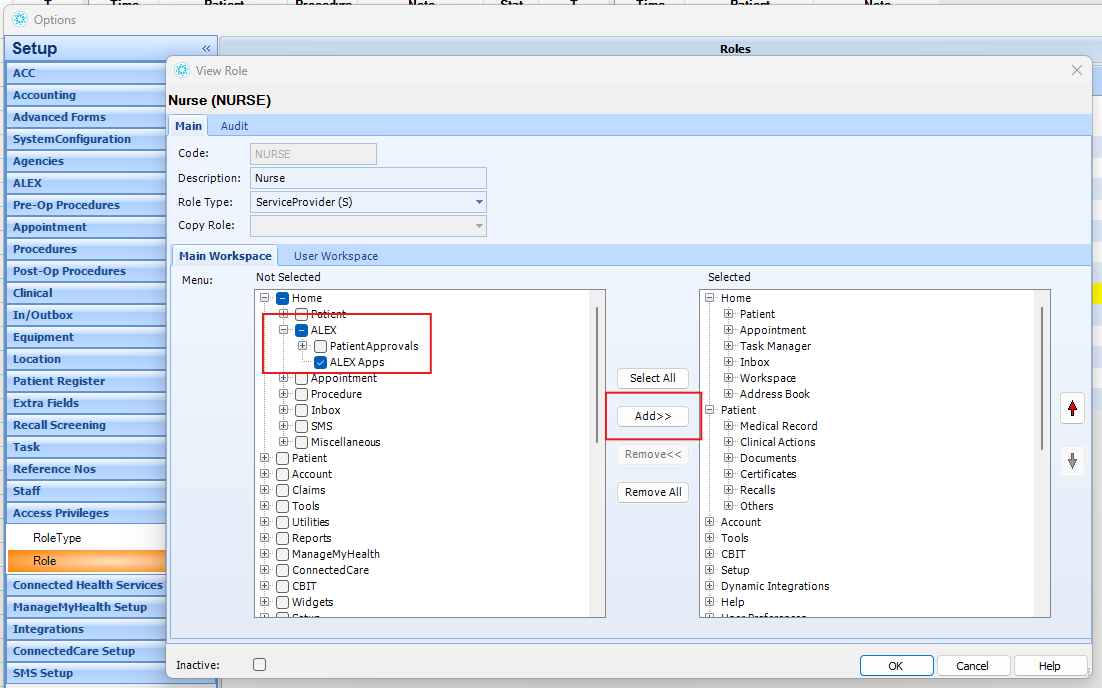Tick the ALEX checkbox in Not Selected

pos(302,330)
